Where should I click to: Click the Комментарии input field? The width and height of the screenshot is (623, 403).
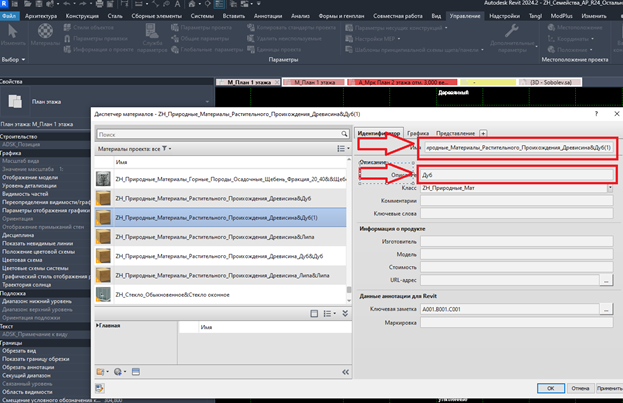click(x=517, y=201)
